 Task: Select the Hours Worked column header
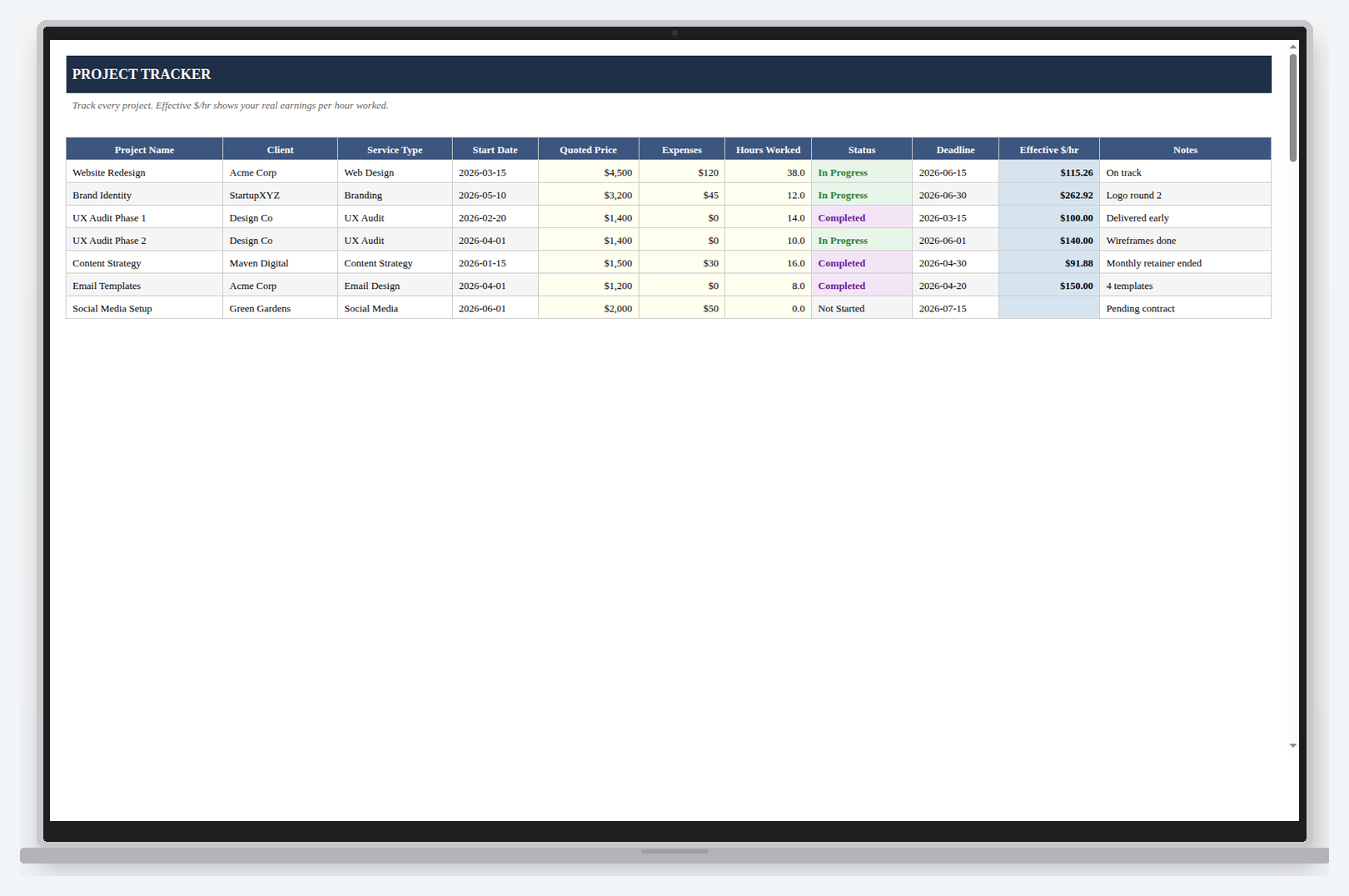(768, 150)
